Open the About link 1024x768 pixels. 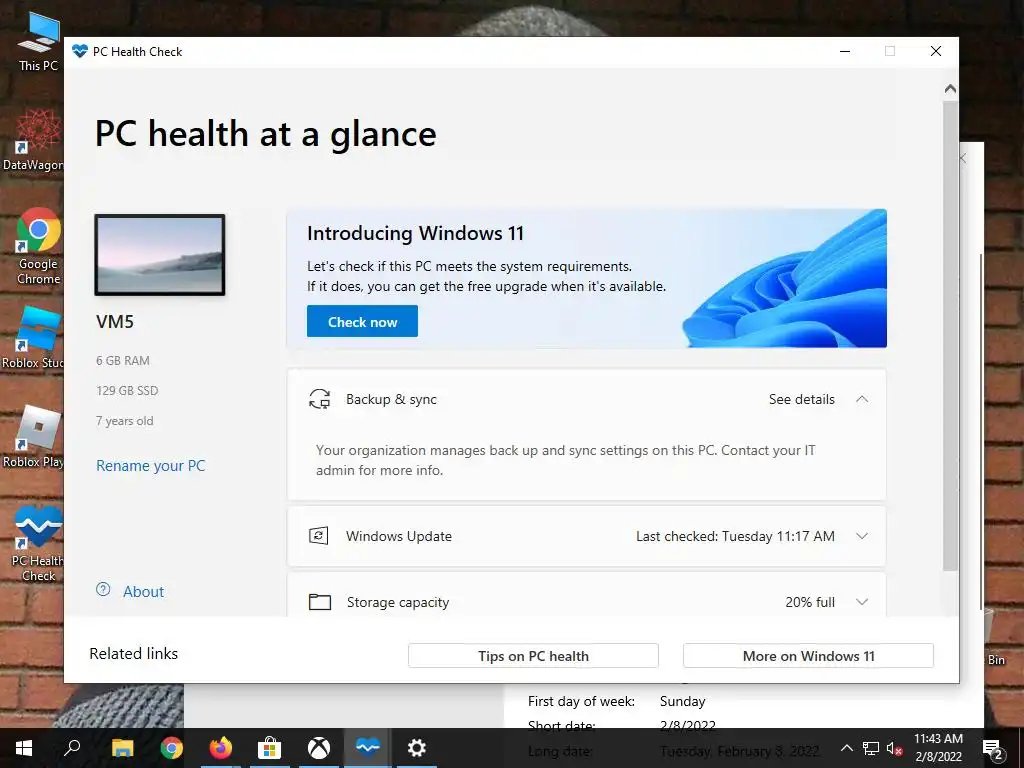point(144,592)
